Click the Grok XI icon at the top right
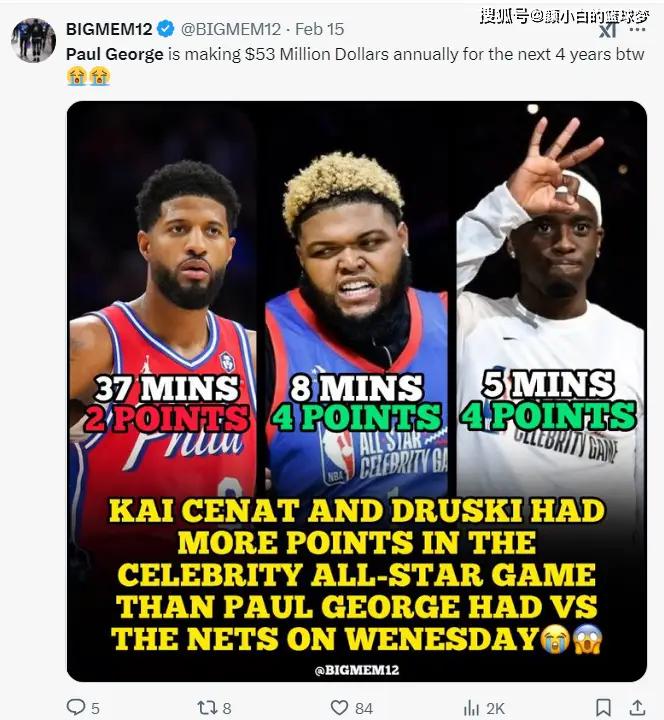664x720 pixels. (608, 30)
